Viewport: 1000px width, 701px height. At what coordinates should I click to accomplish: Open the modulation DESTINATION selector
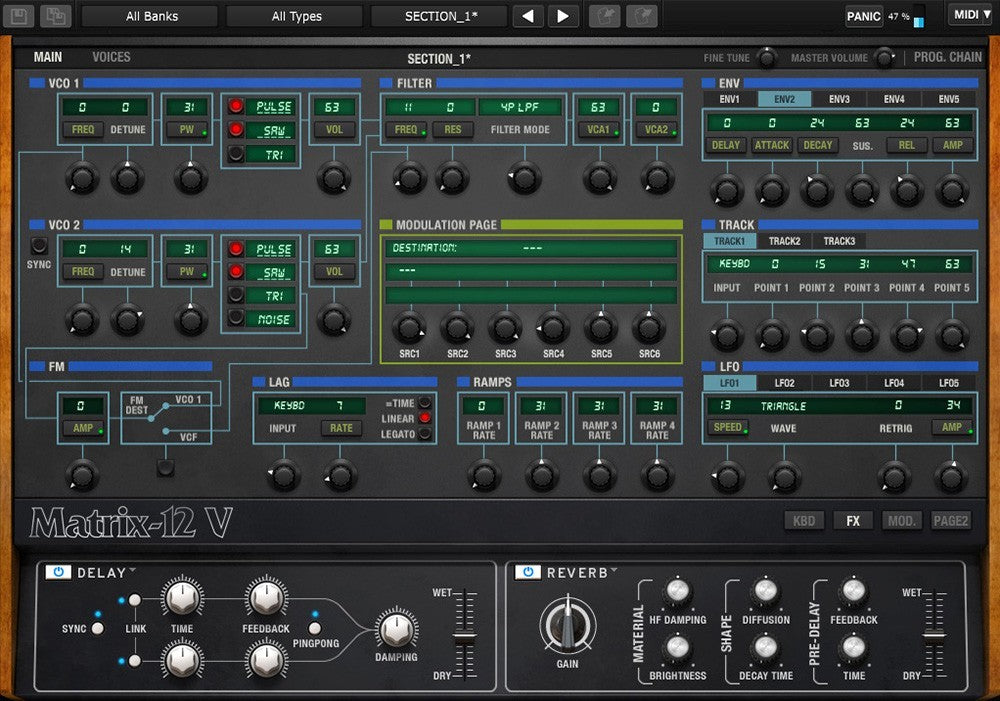[531, 247]
